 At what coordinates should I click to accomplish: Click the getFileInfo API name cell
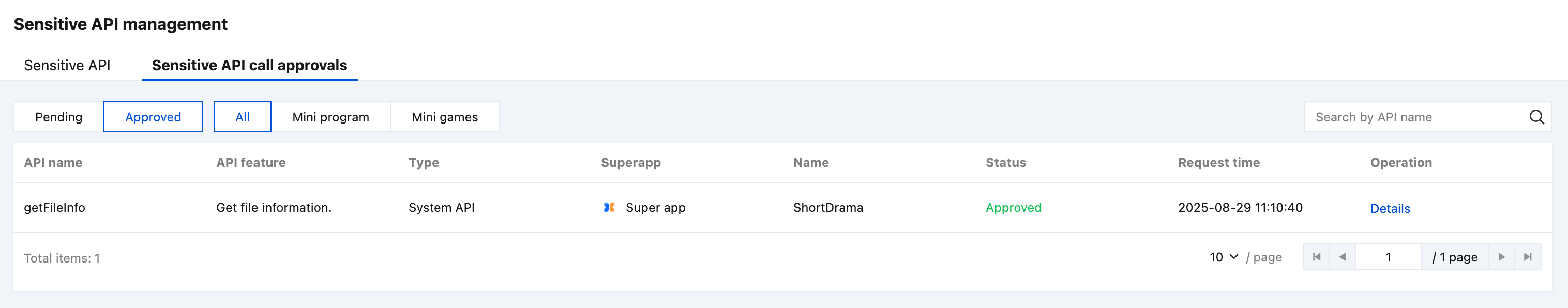54,208
